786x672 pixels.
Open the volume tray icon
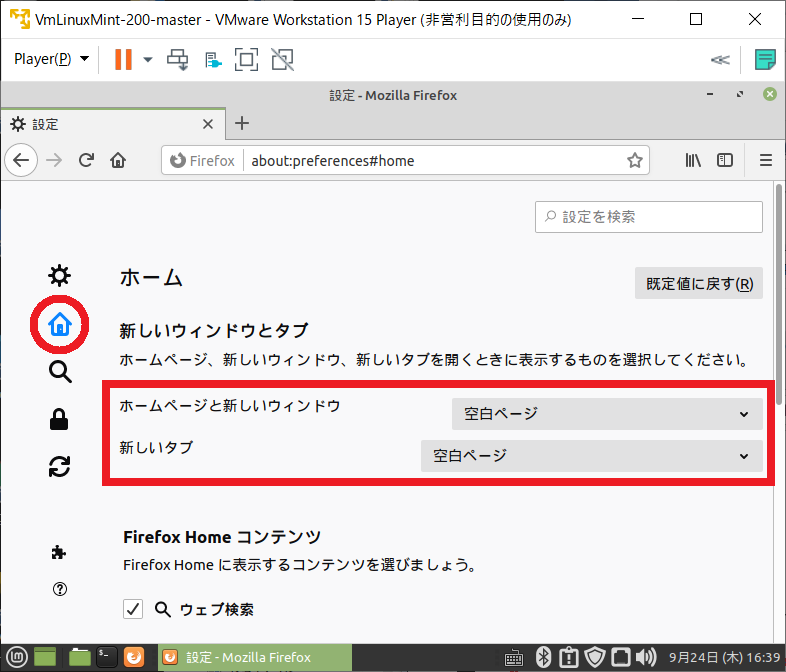pyautogui.click(x=647, y=657)
